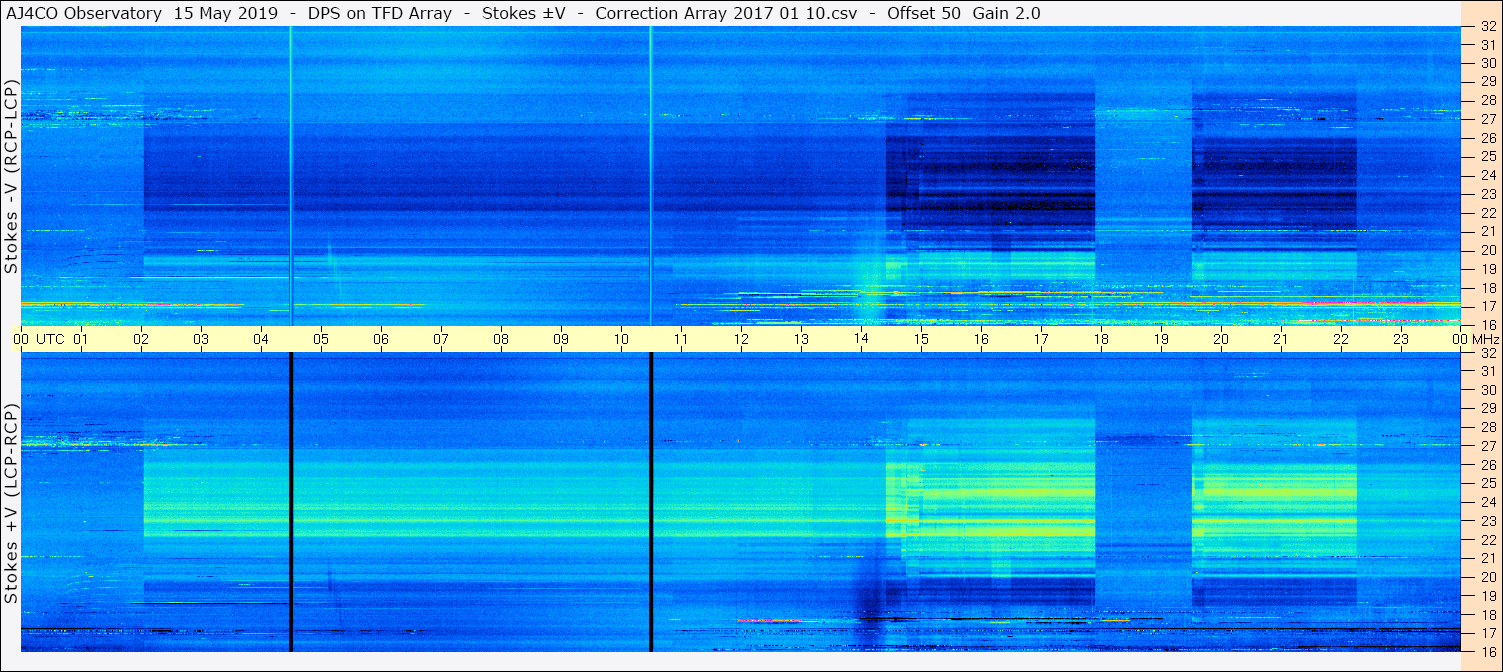Click the 04 hour tick label
This screenshot has height=672, width=1503.
[x=261, y=339]
